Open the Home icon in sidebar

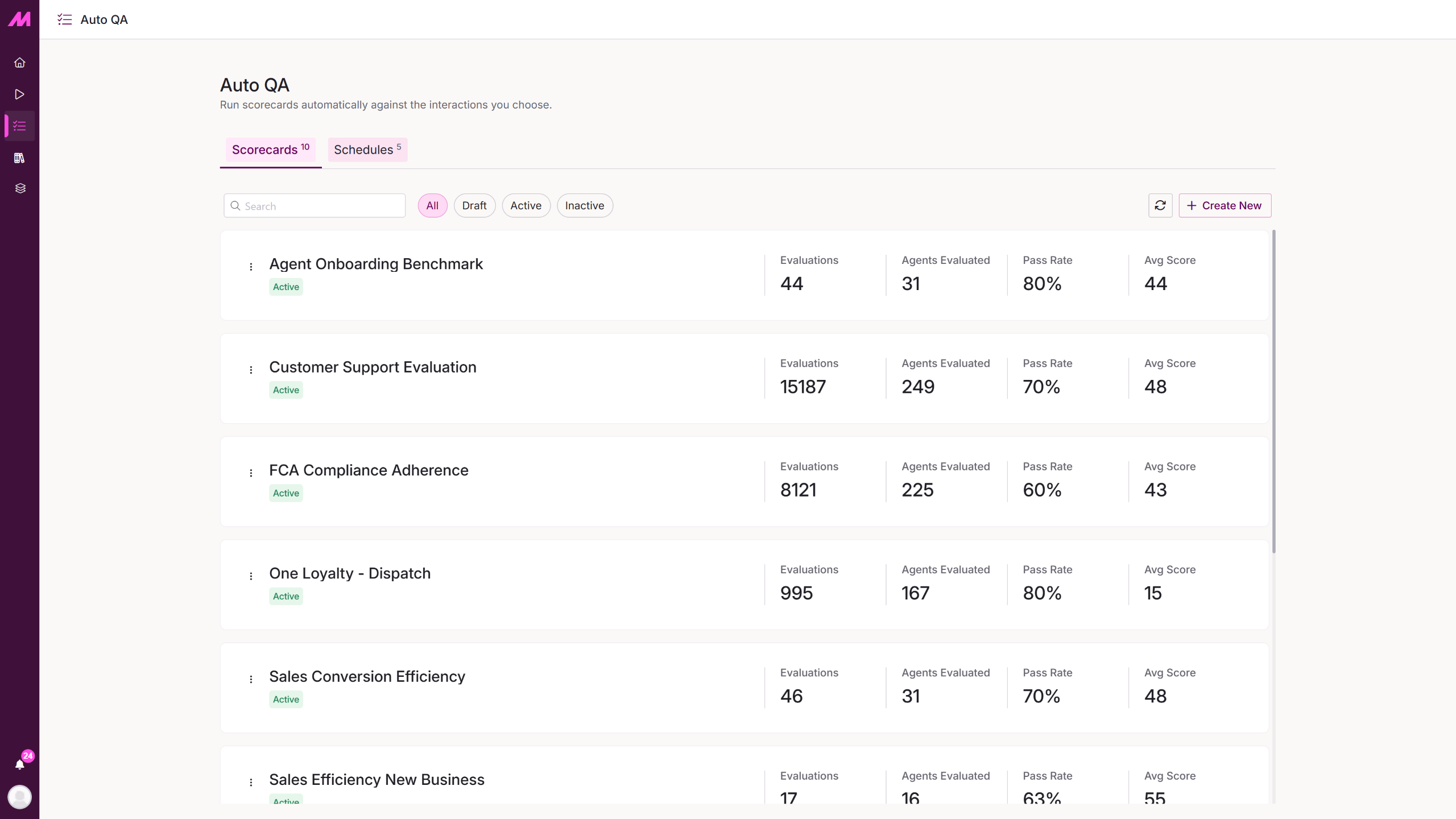coord(19,63)
